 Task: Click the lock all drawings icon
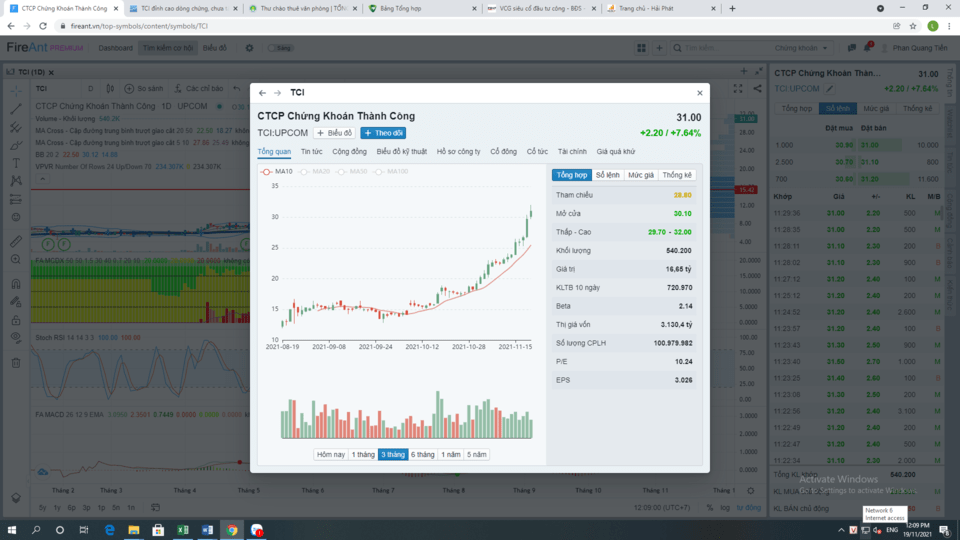[x=16, y=320]
